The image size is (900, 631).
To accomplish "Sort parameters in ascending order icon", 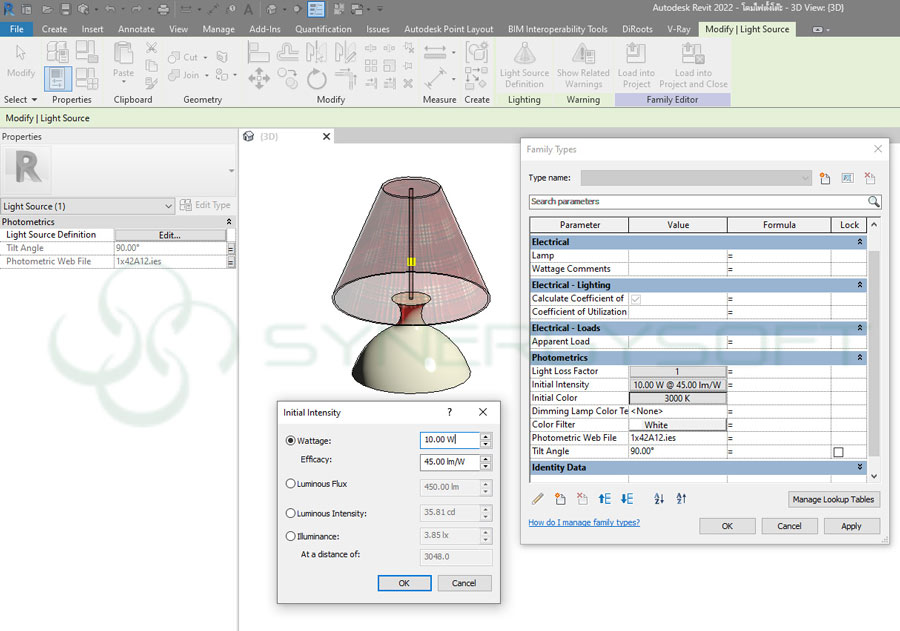I will (x=659, y=498).
